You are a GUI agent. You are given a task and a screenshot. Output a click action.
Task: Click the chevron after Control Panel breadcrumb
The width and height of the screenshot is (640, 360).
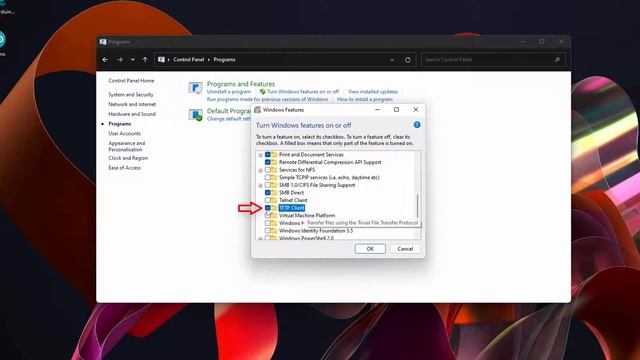tap(209, 60)
